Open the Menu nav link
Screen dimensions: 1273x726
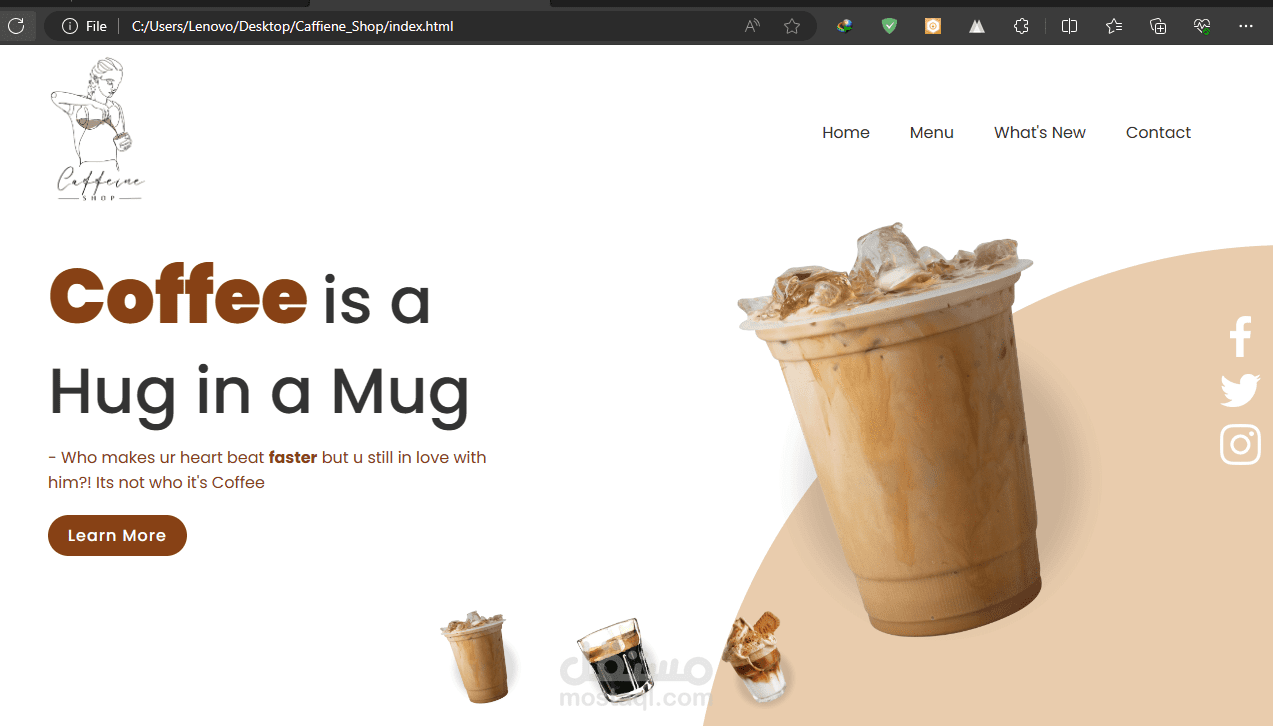tap(932, 132)
